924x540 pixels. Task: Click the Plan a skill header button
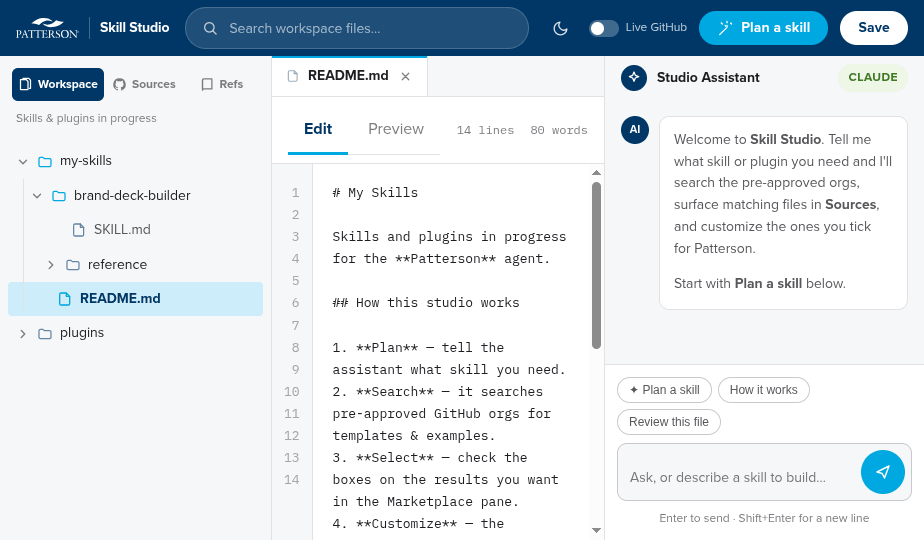pos(763,28)
